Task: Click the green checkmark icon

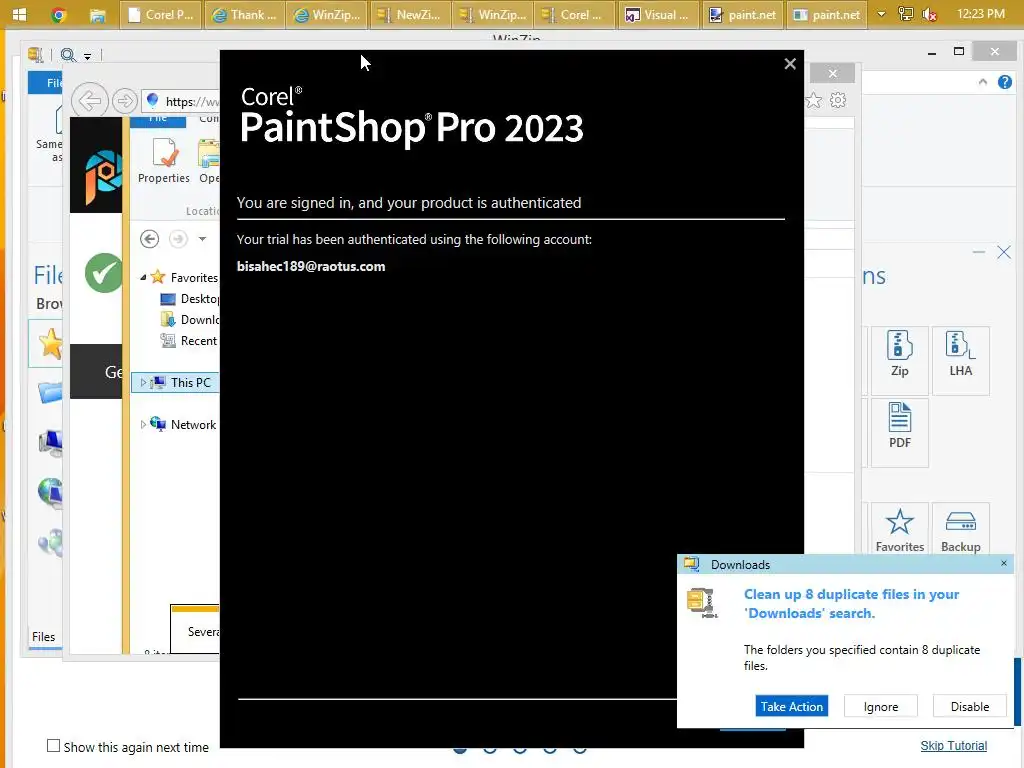Action: (103, 272)
